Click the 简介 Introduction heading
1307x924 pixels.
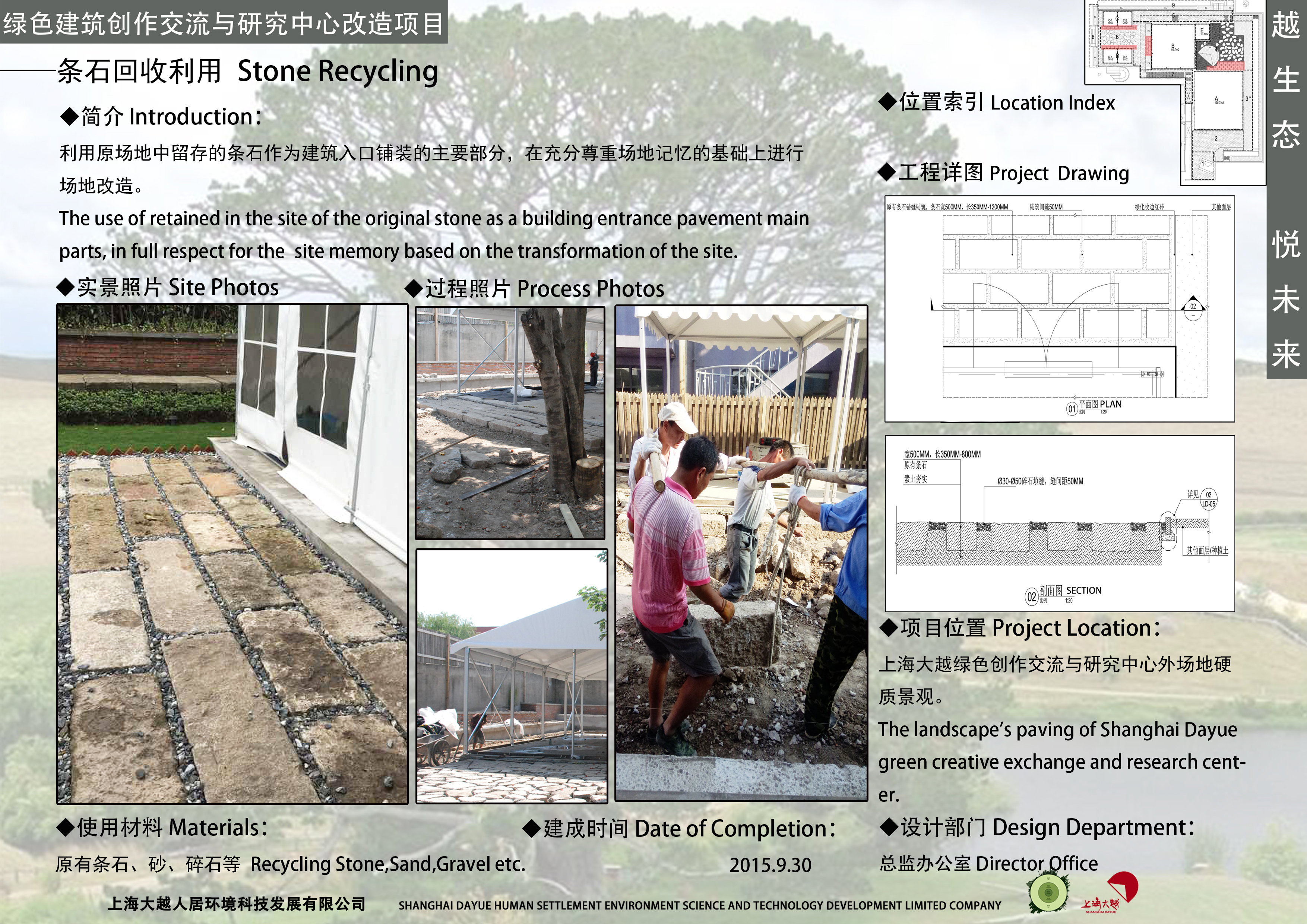(162, 117)
